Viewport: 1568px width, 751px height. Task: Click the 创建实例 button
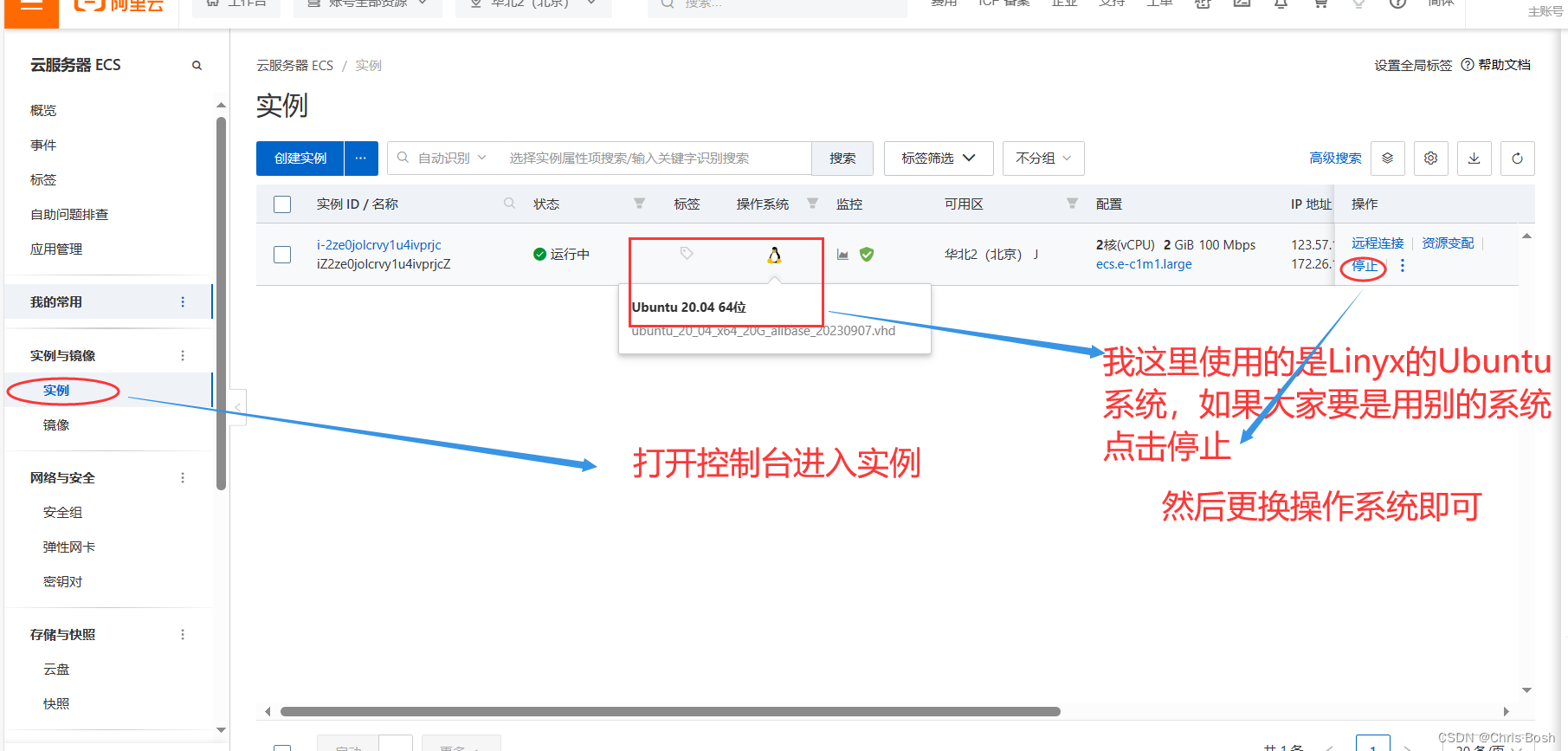point(300,159)
